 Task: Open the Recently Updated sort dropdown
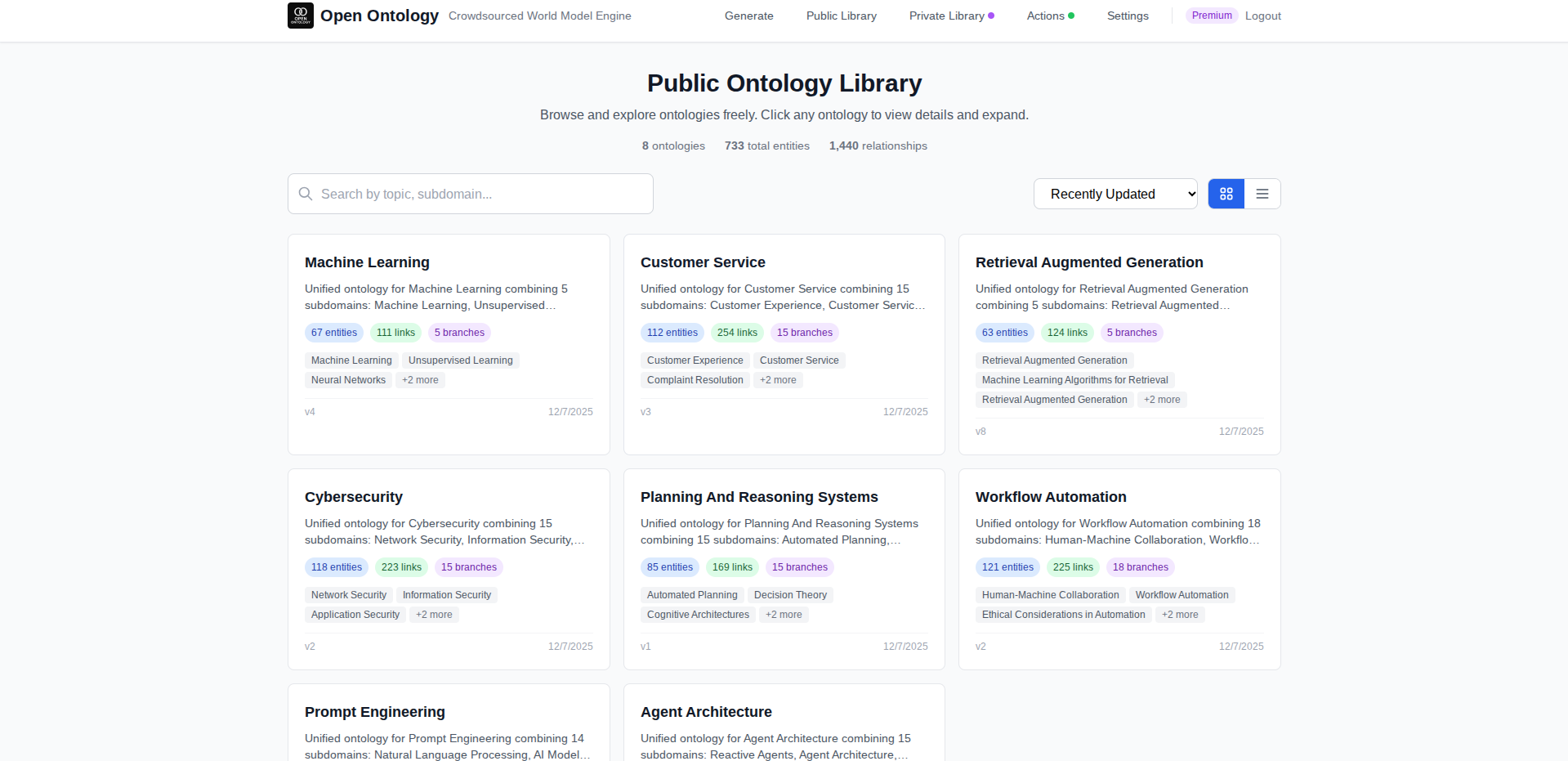[x=1115, y=194]
